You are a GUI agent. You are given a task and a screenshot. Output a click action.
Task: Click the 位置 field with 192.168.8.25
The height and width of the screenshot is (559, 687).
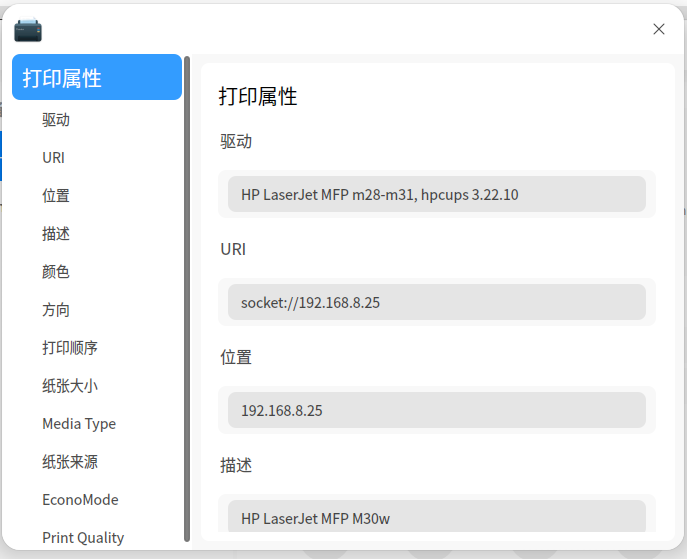click(437, 410)
